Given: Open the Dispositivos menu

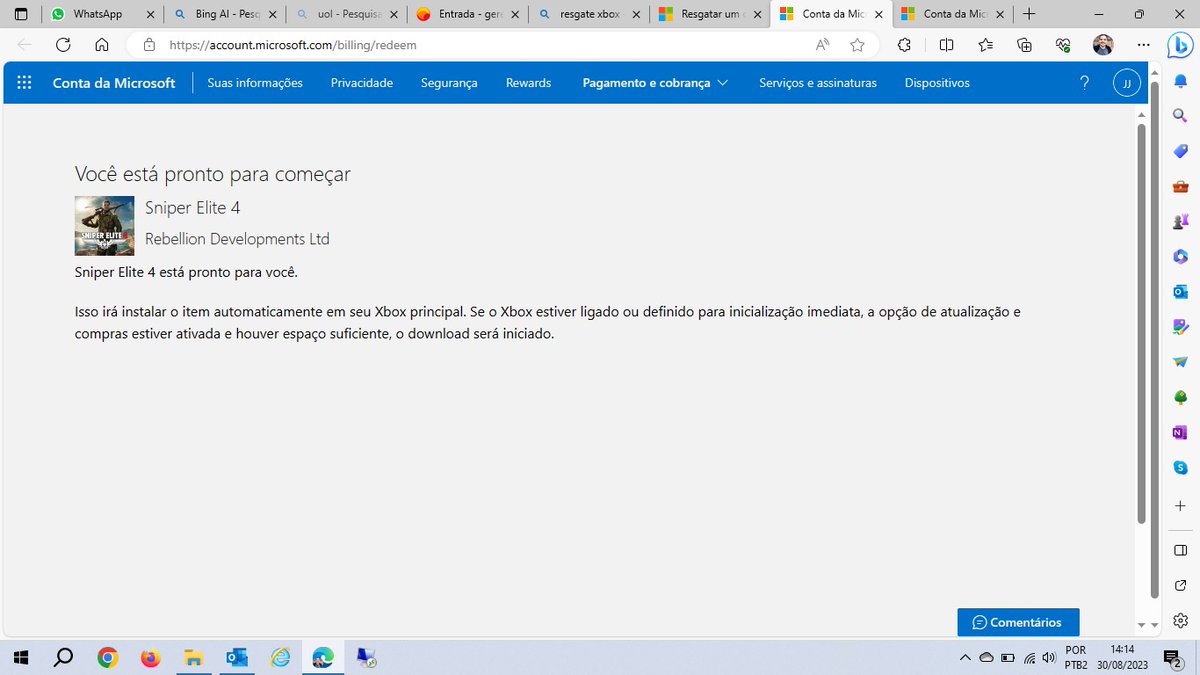Looking at the screenshot, I should point(937,83).
